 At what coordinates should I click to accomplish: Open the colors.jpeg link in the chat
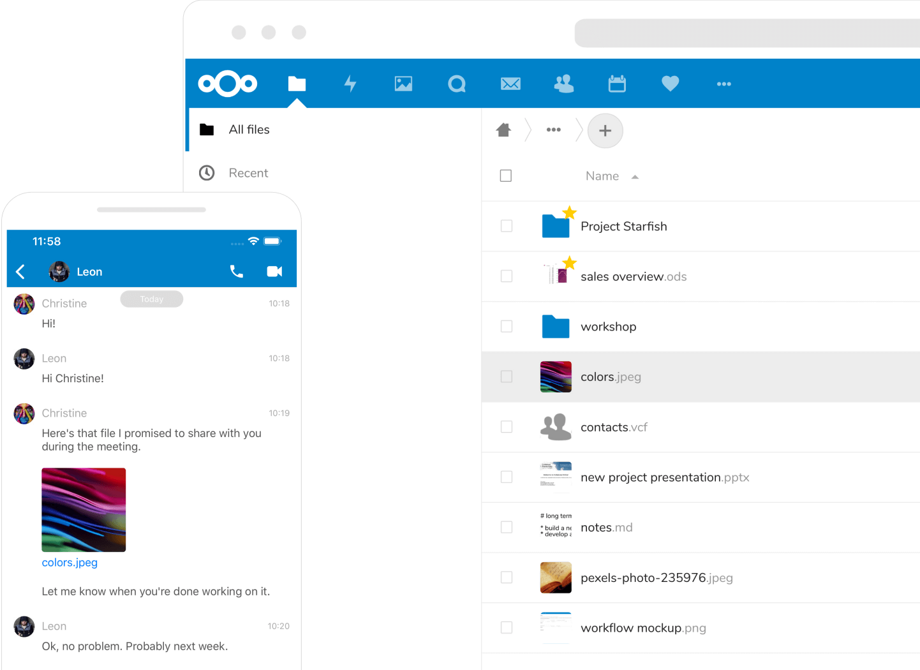tap(69, 562)
